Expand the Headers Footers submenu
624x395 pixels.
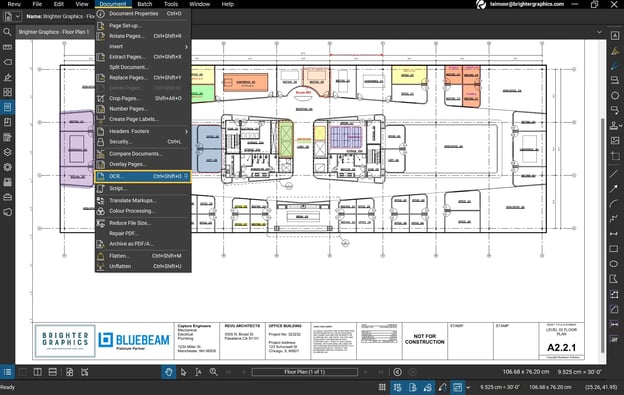pyautogui.click(x=143, y=131)
